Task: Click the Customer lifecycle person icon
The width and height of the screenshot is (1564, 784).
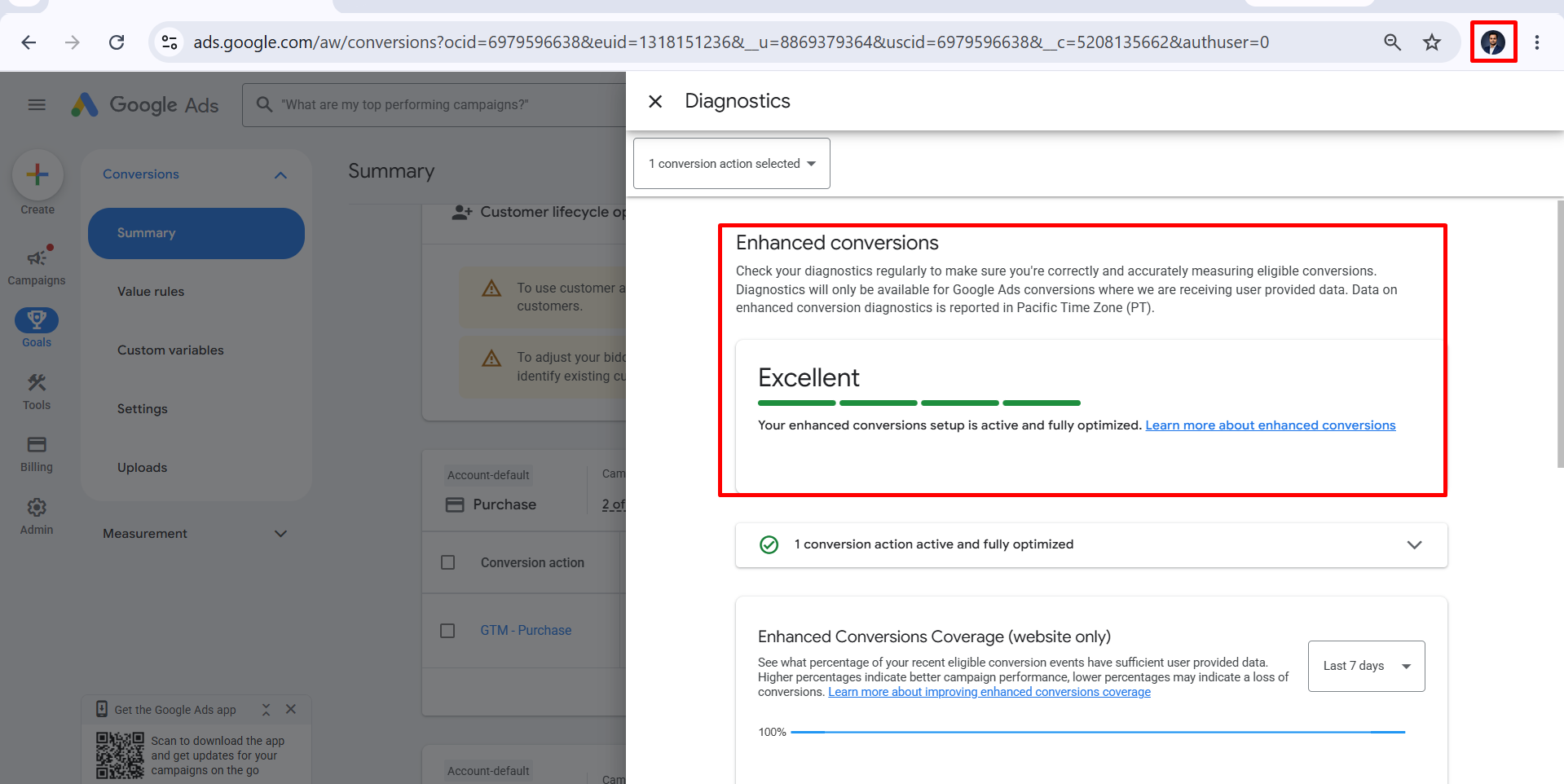Action: click(462, 212)
